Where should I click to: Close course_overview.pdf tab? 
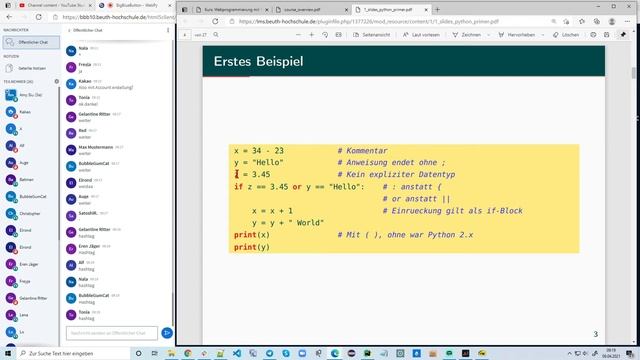346,9
